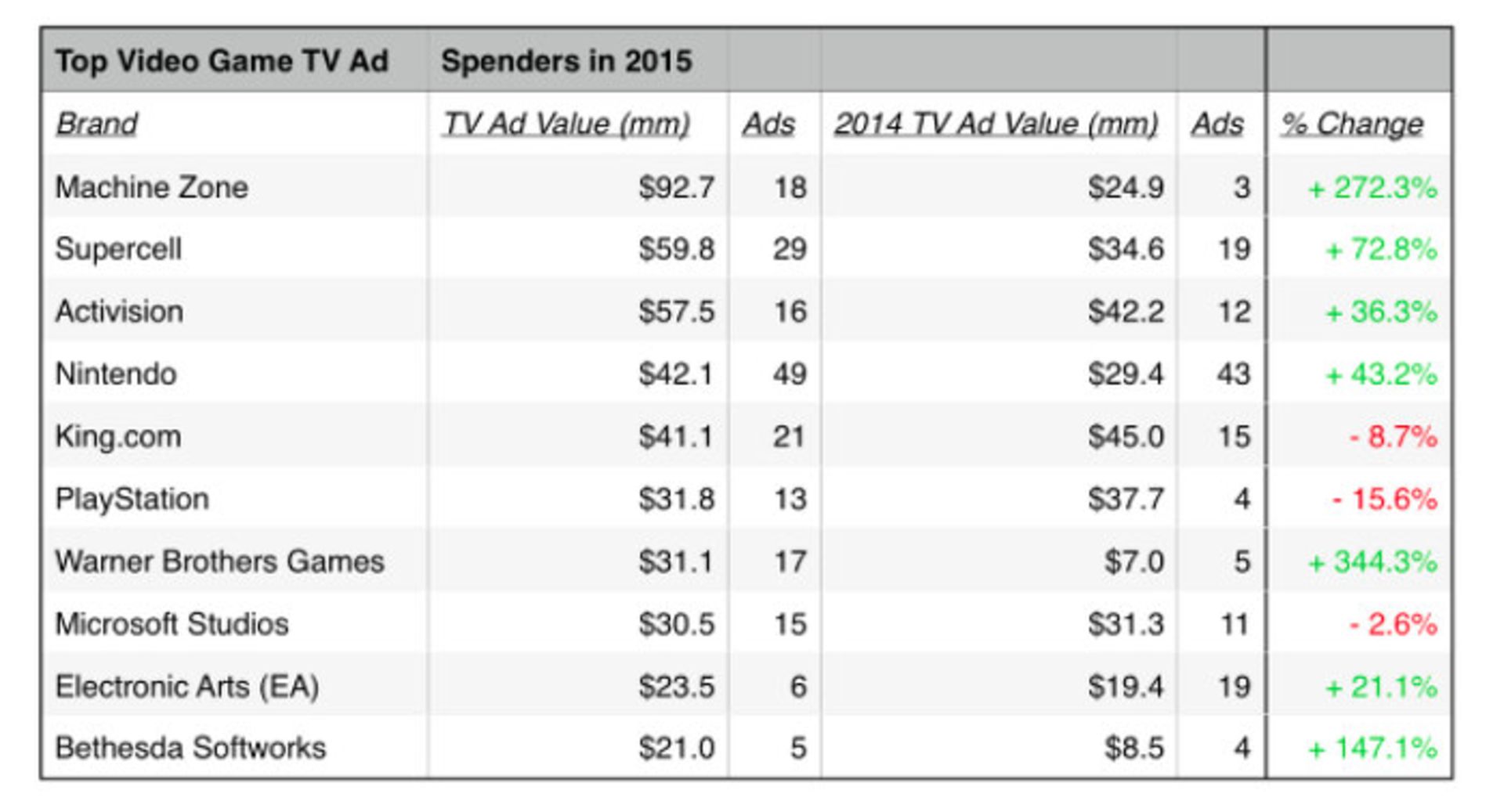
Task: Click the PlayStation row label
Action: click(x=132, y=499)
